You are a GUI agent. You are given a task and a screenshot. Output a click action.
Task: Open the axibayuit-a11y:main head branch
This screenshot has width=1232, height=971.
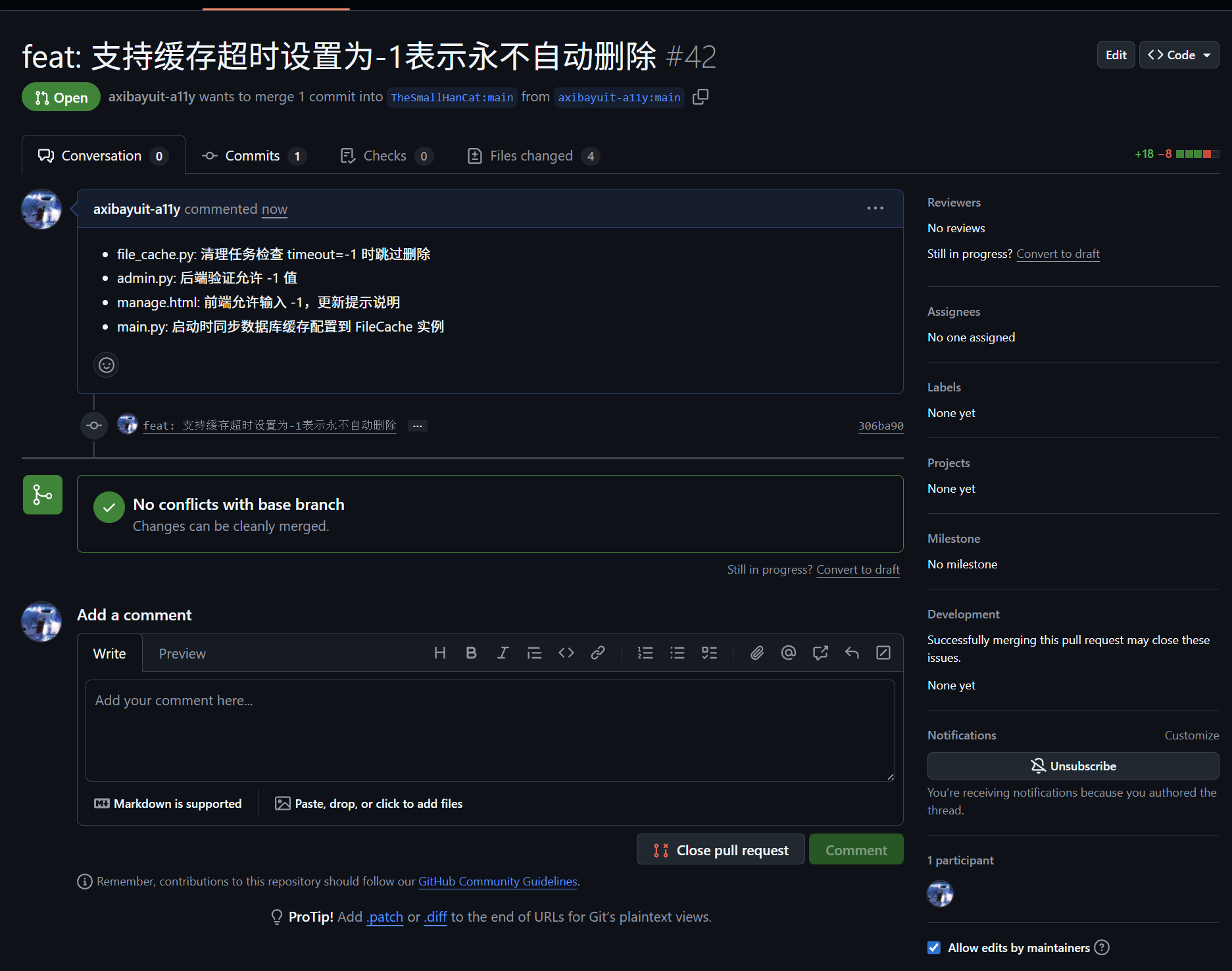point(619,97)
